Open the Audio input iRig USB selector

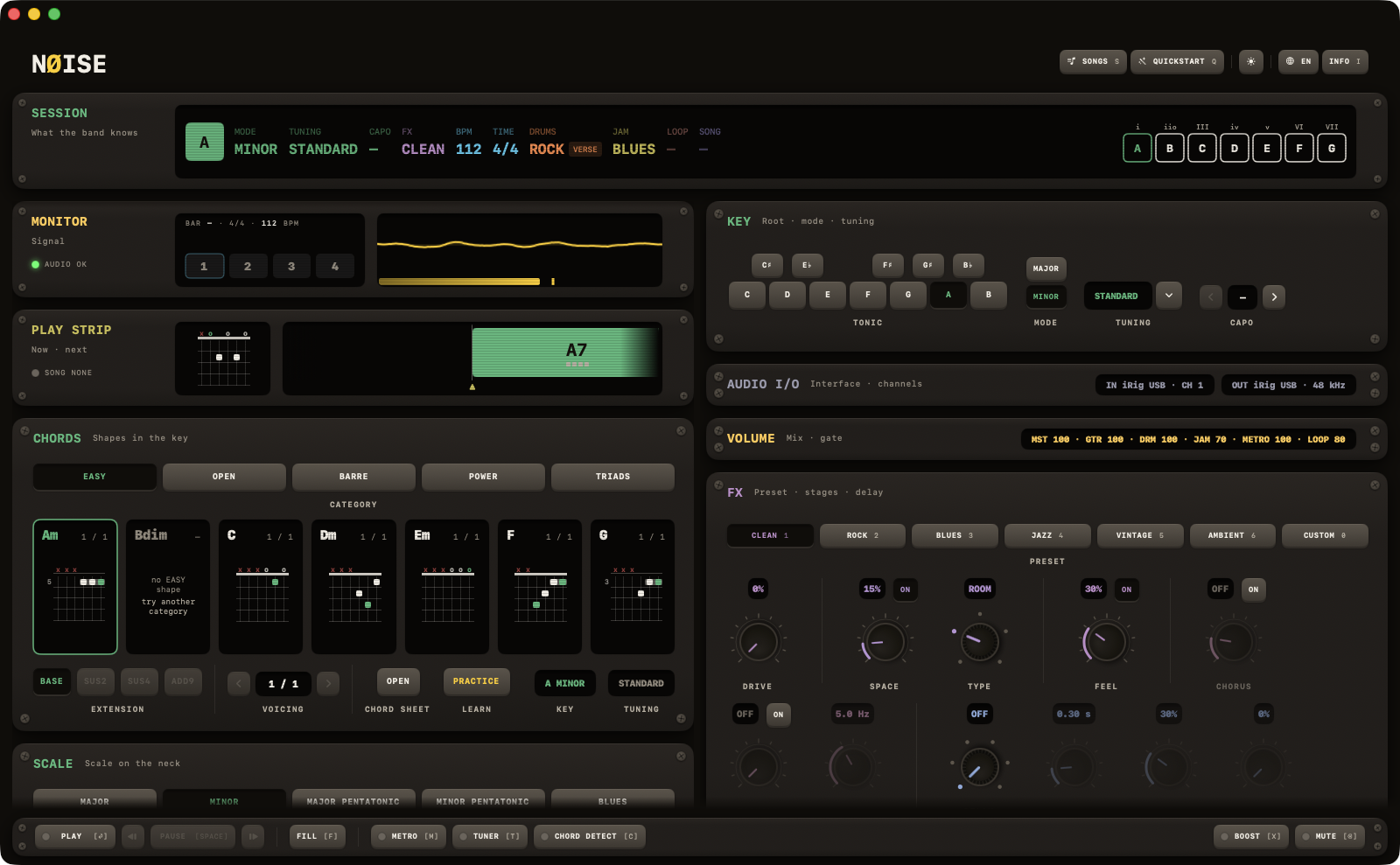[x=1154, y=385]
